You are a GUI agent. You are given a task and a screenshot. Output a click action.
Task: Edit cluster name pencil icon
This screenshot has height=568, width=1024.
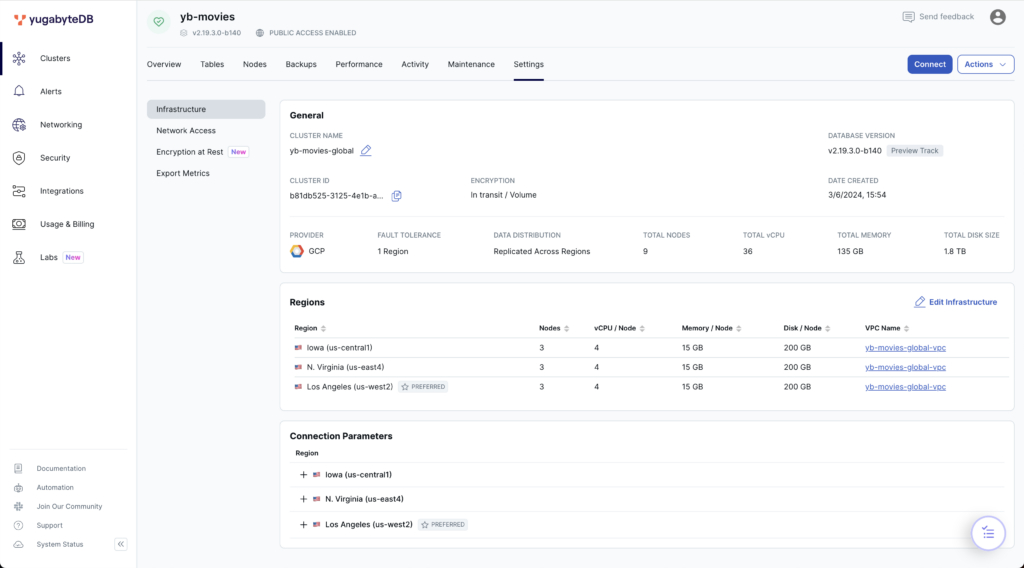(x=366, y=151)
